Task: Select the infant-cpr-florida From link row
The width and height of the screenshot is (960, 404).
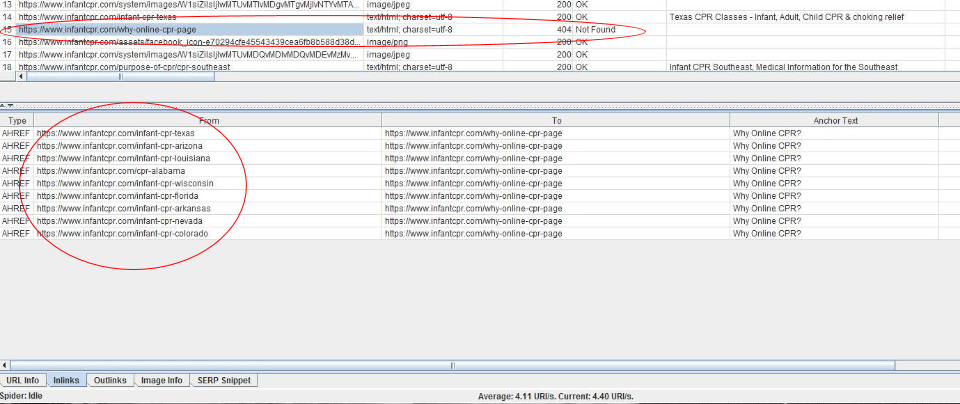Action: pos(208,196)
